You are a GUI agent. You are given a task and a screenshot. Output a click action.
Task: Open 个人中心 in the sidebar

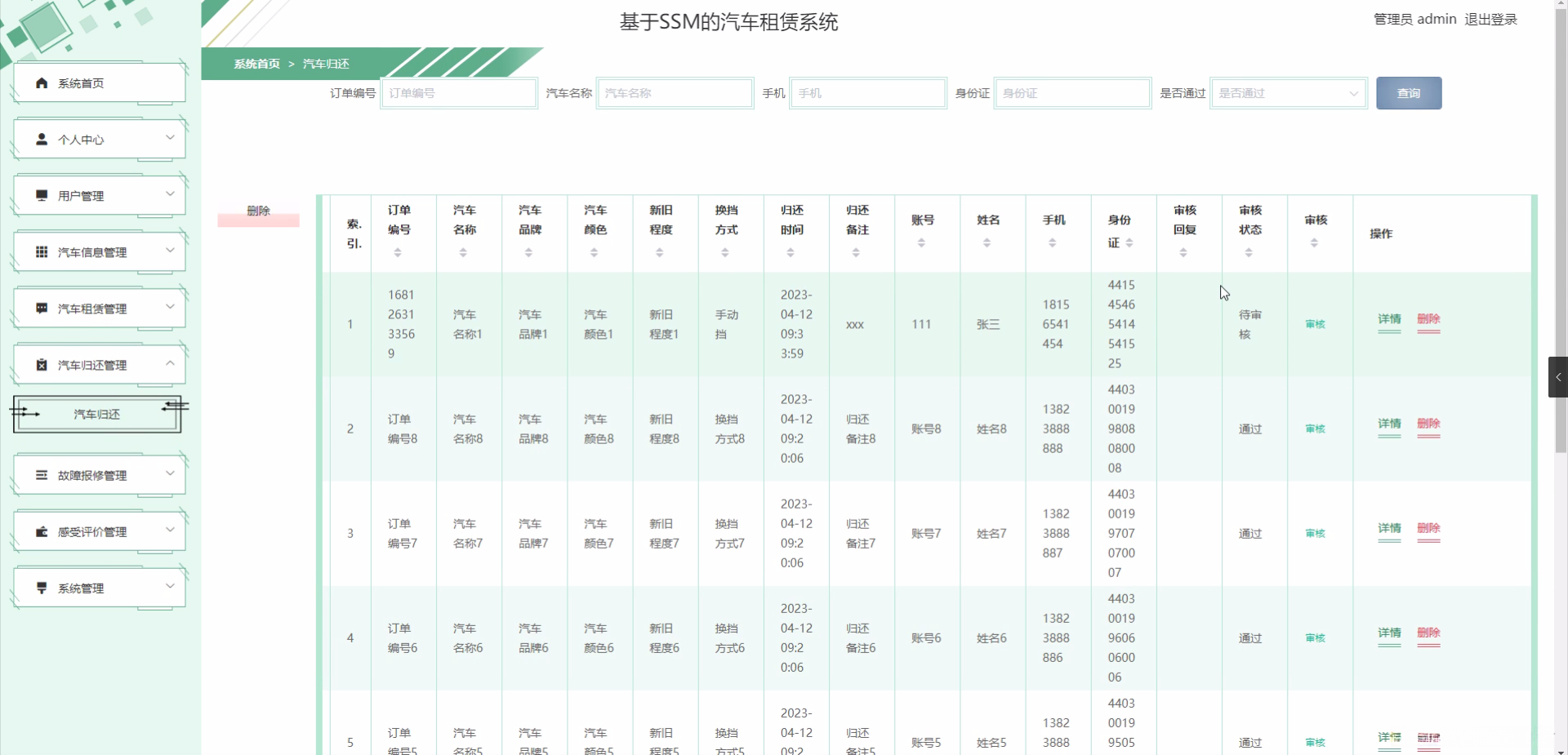pos(100,140)
